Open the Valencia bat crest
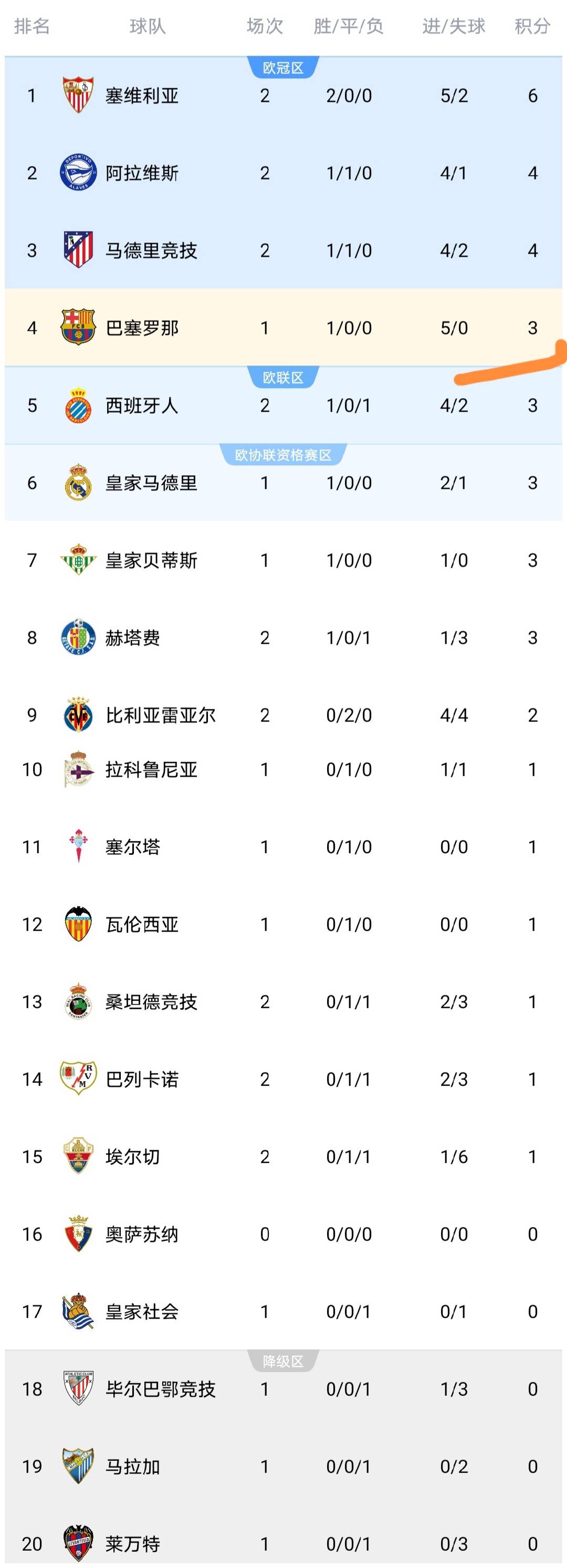The width and height of the screenshot is (567, 1568). pyautogui.click(x=78, y=923)
